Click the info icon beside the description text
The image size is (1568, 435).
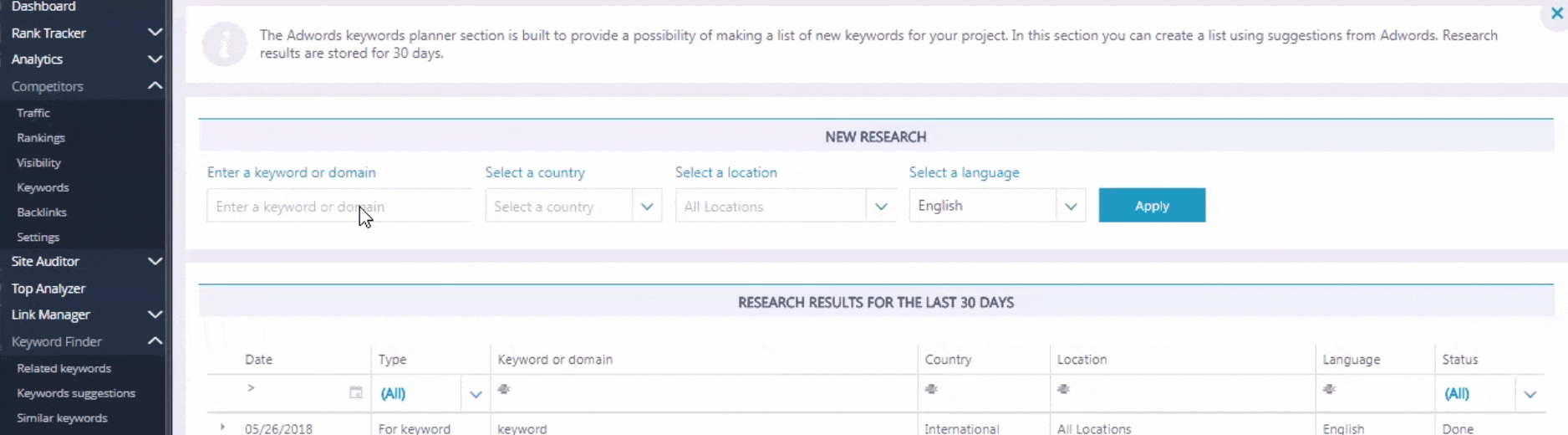[224, 44]
